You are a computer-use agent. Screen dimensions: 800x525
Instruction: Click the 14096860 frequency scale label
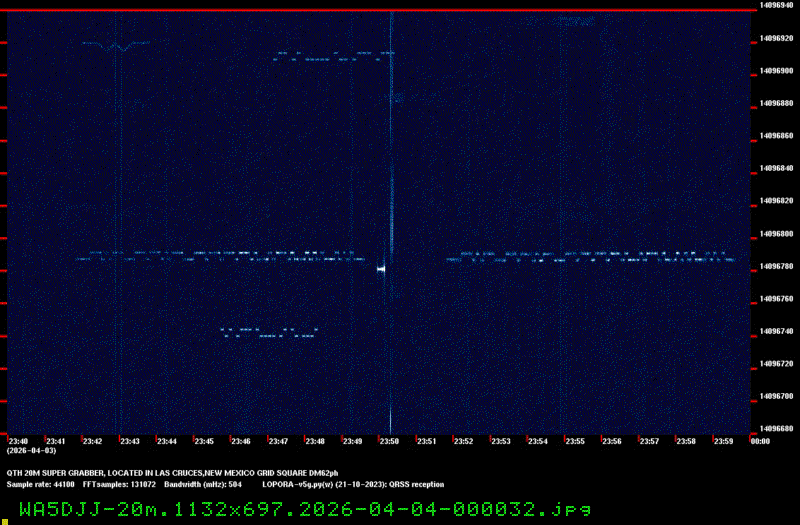[x=777, y=135]
